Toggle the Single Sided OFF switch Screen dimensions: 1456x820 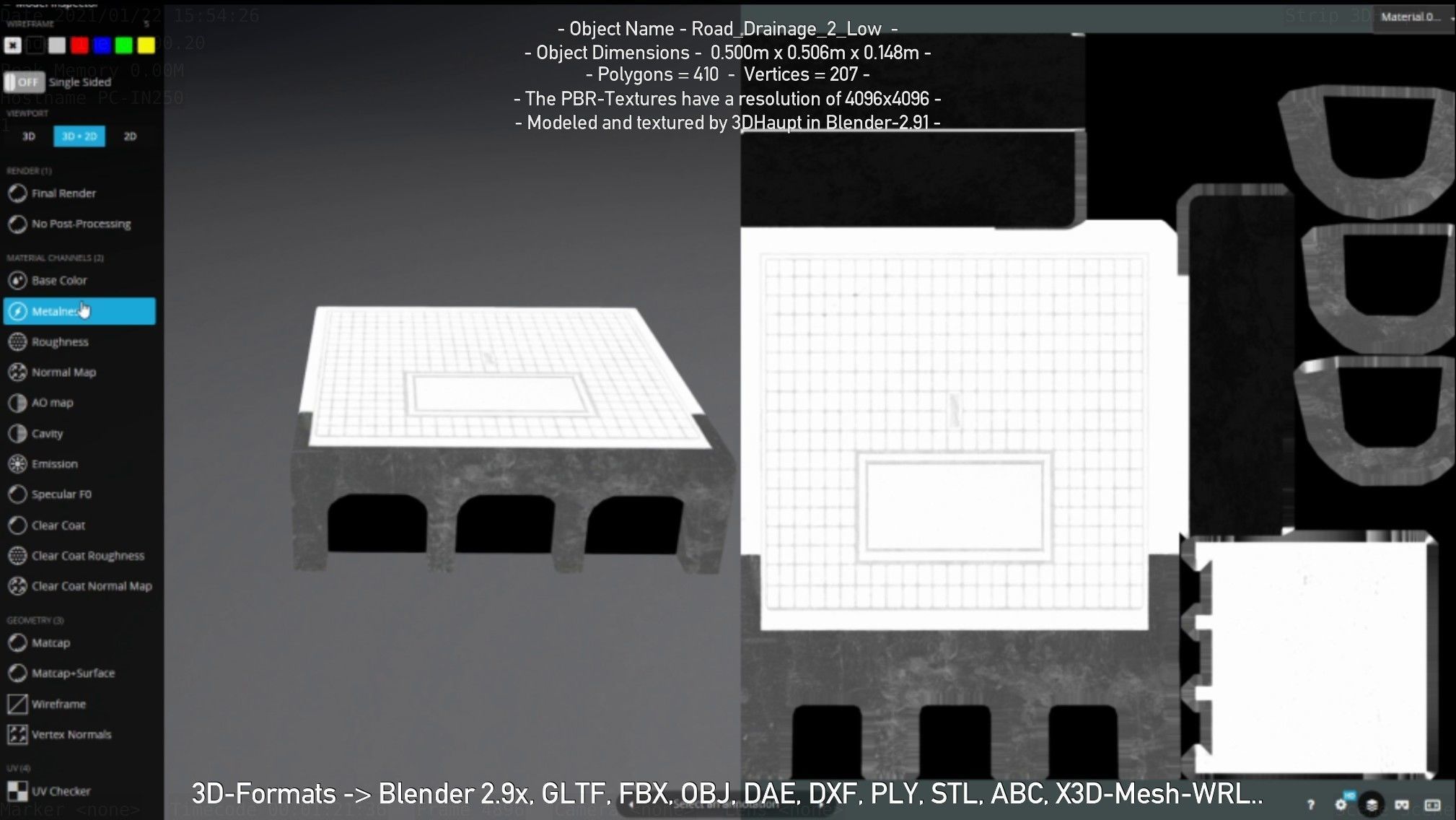pos(24,82)
